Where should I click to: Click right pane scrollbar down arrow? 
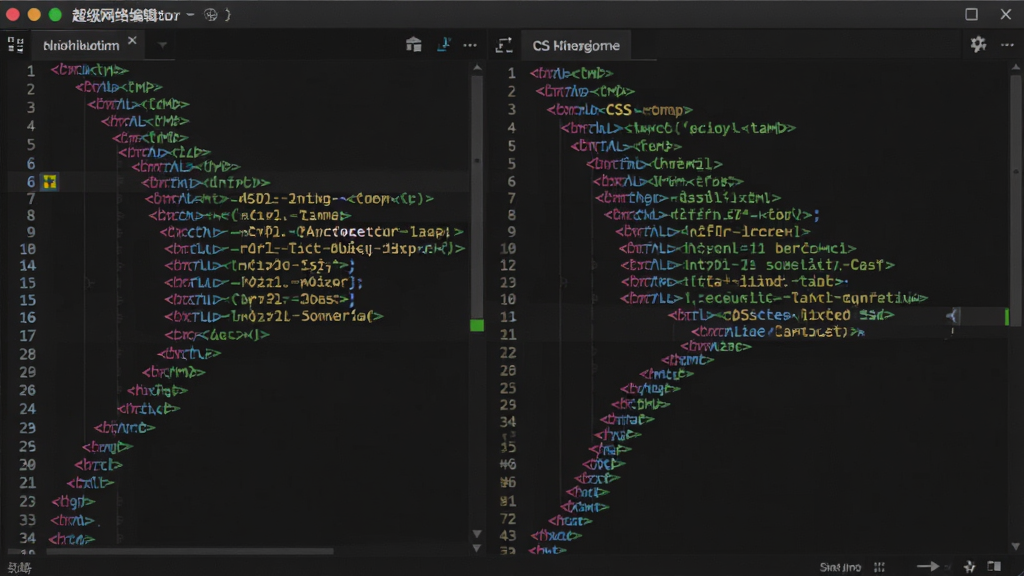tap(1016, 546)
